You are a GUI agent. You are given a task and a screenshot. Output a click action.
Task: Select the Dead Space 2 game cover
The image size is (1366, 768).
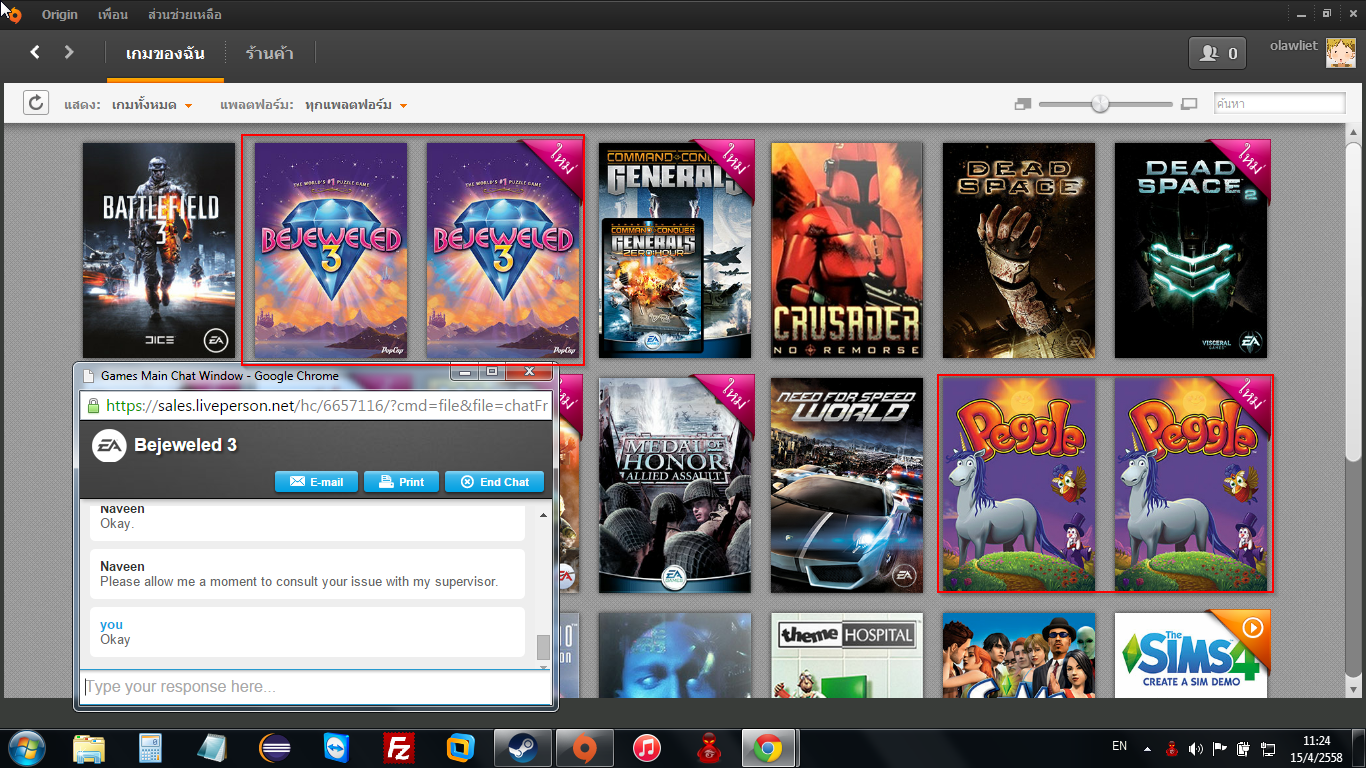click(x=1191, y=250)
